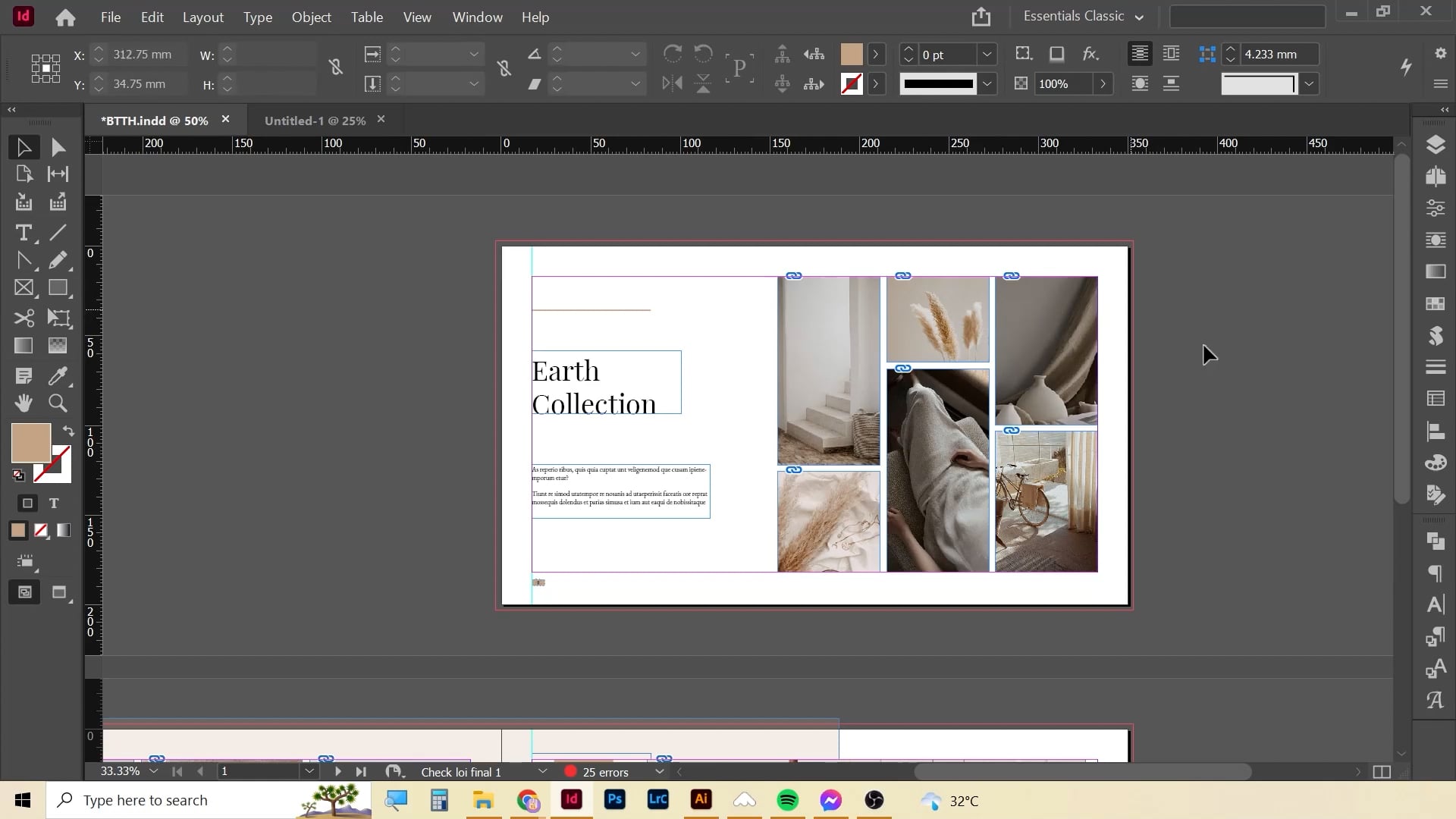Go to the first page
Viewport: 1456px width, 819px height.
[x=177, y=772]
